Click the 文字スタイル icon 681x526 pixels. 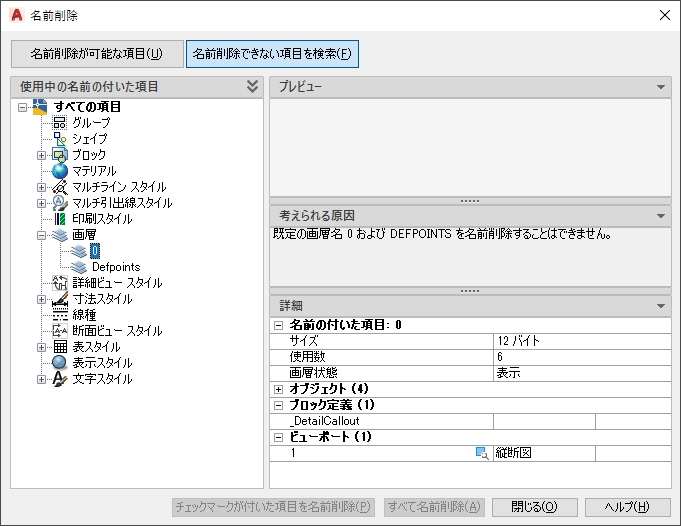pos(60,379)
